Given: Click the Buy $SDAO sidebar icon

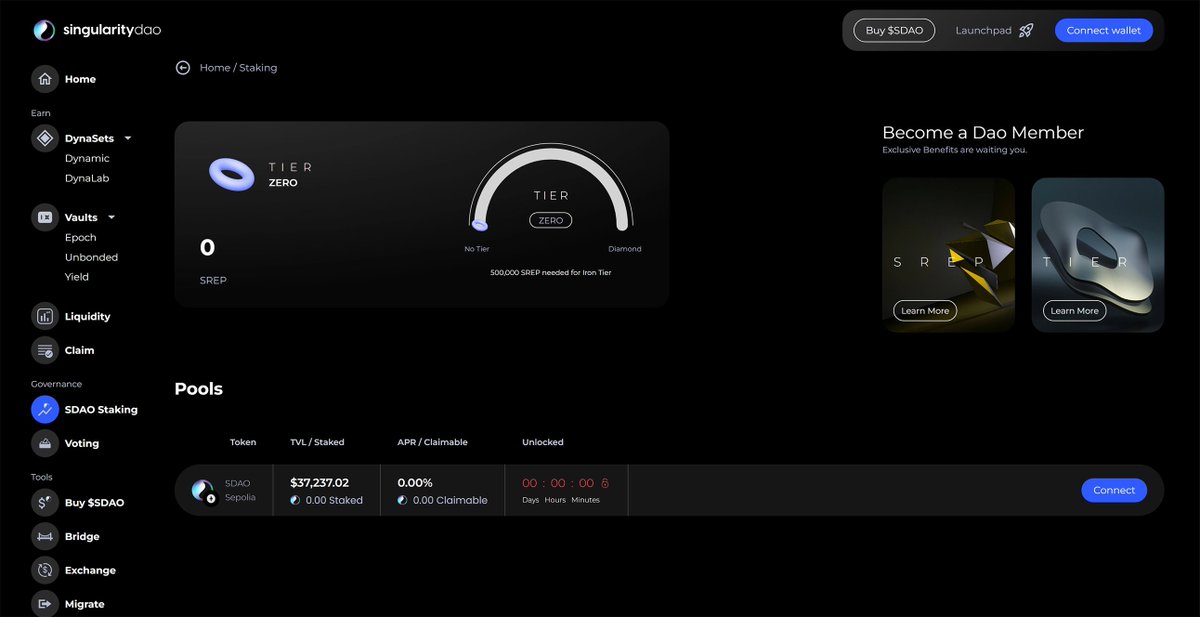Looking at the screenshot, I should coord(44,502).
